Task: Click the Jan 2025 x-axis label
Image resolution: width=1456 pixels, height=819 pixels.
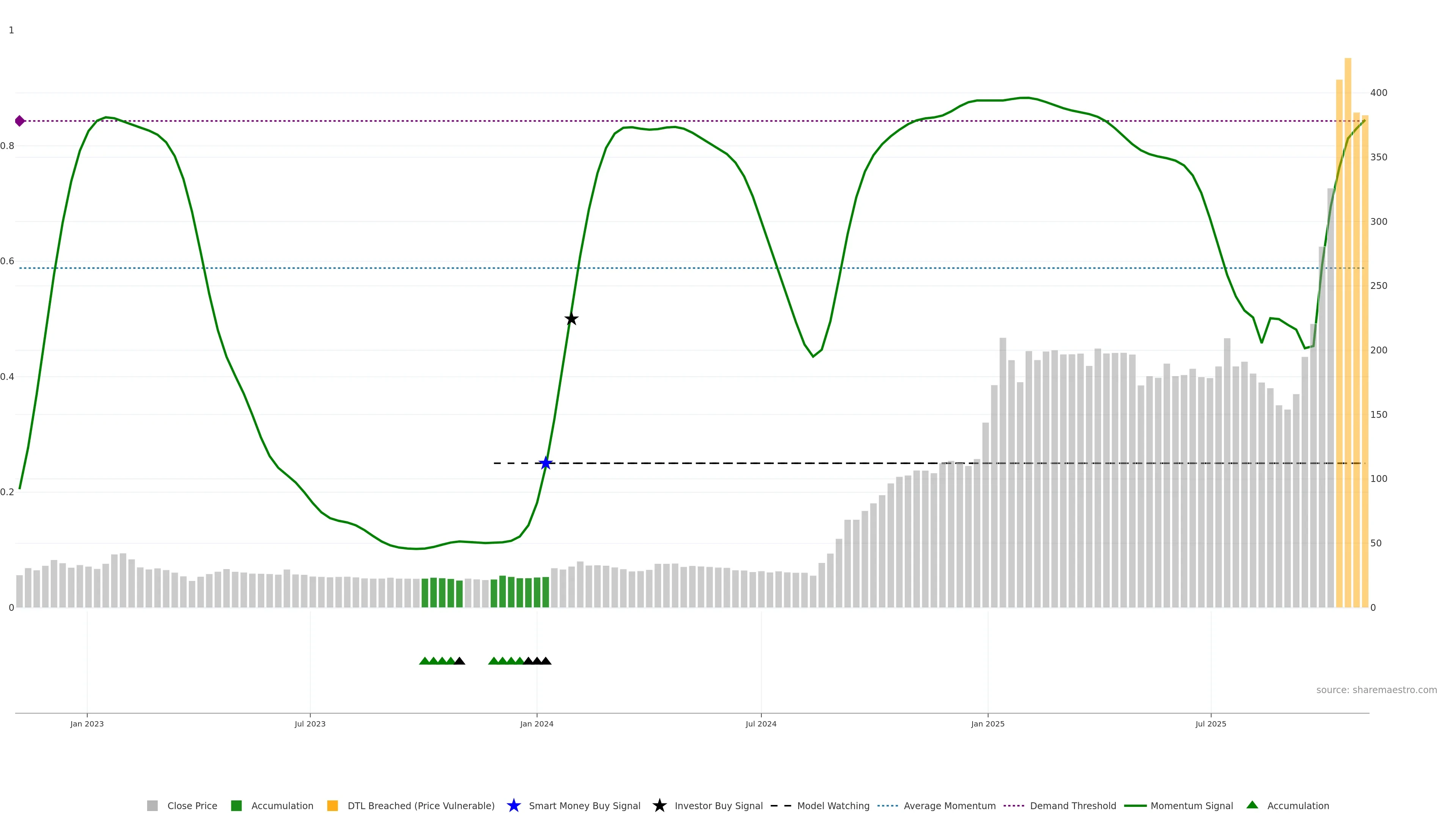Action: tap(987, 723)
